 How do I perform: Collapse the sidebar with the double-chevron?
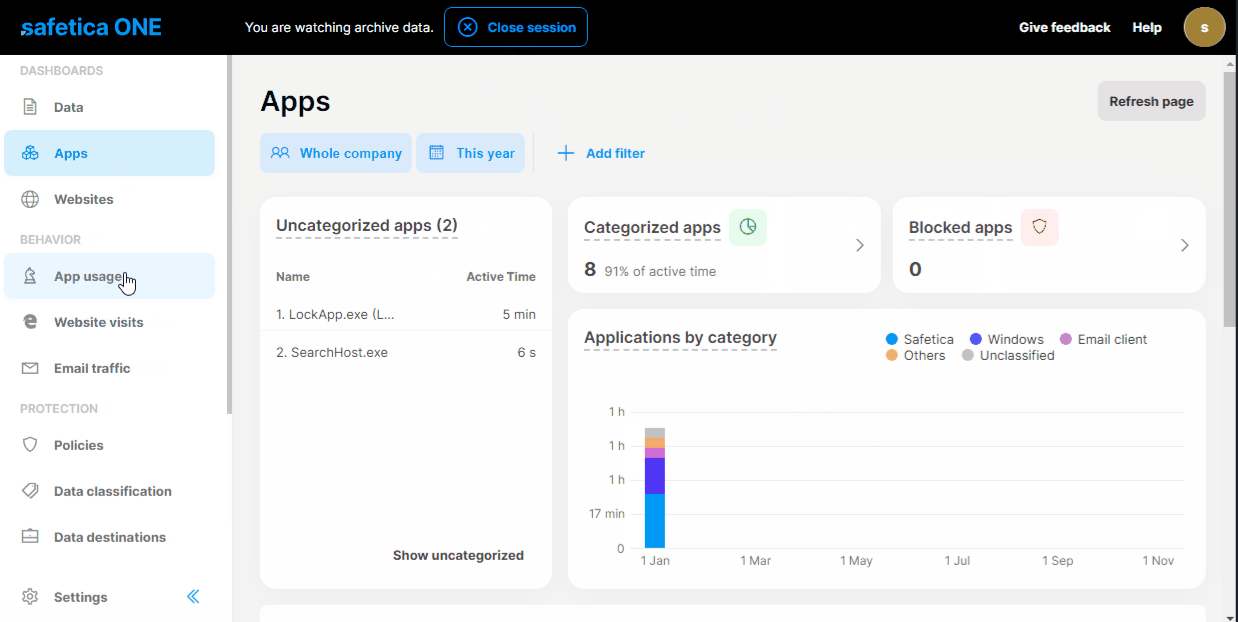[x=193, y=596]
